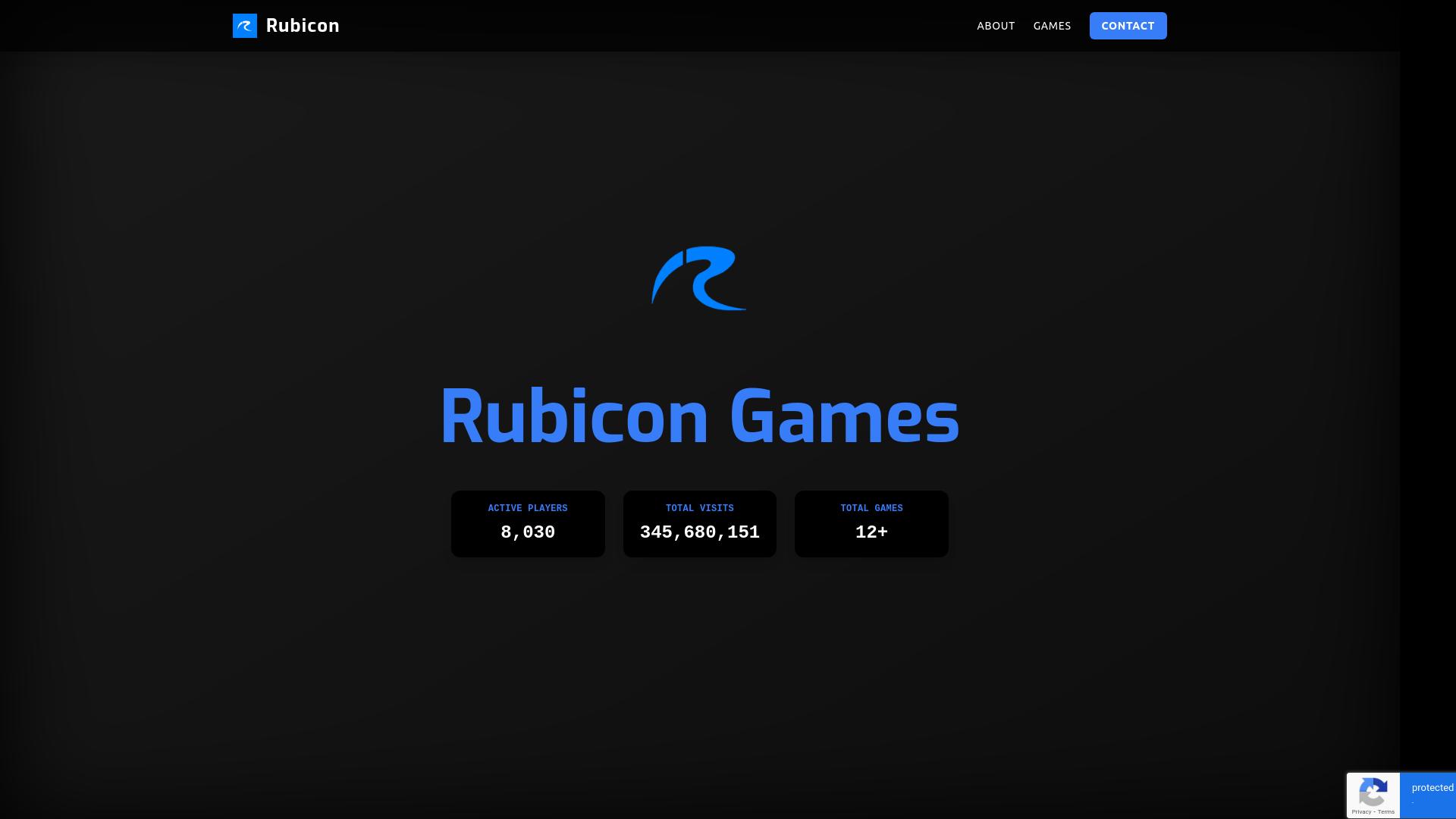Click the 12+ games count value

point(871,532)
